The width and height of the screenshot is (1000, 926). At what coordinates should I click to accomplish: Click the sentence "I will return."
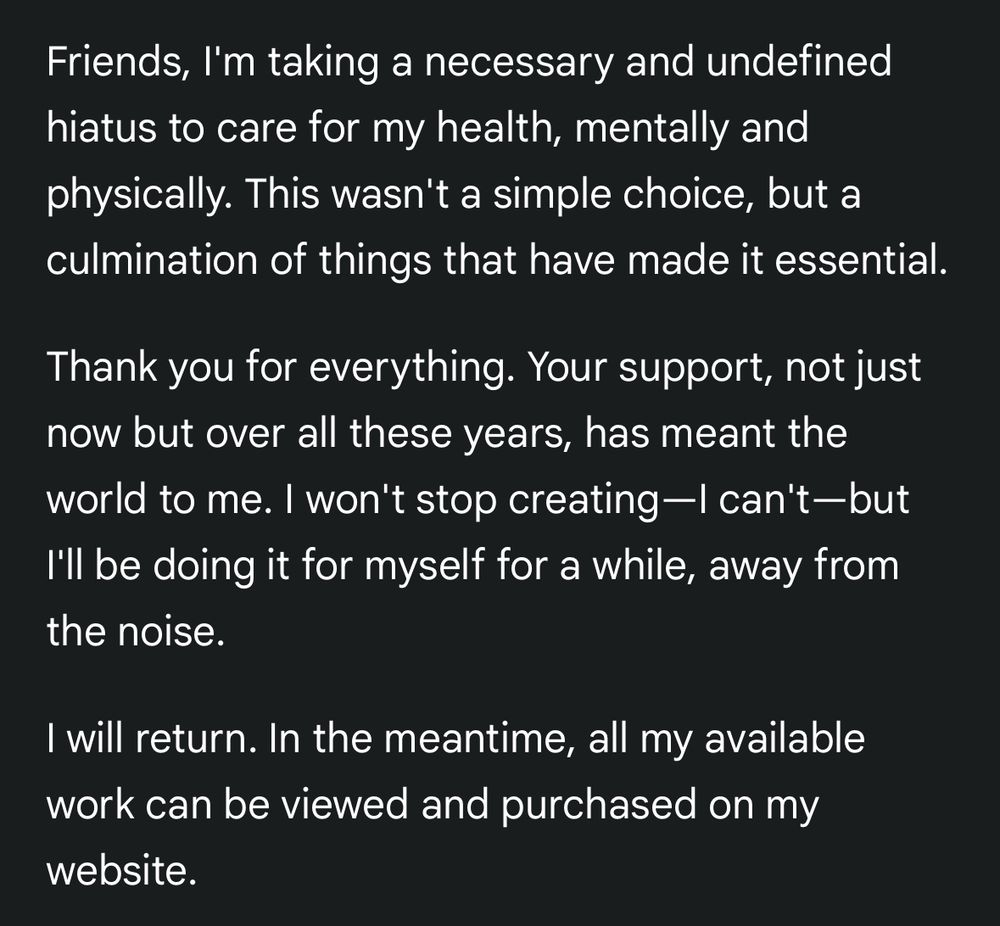point(152,739)
